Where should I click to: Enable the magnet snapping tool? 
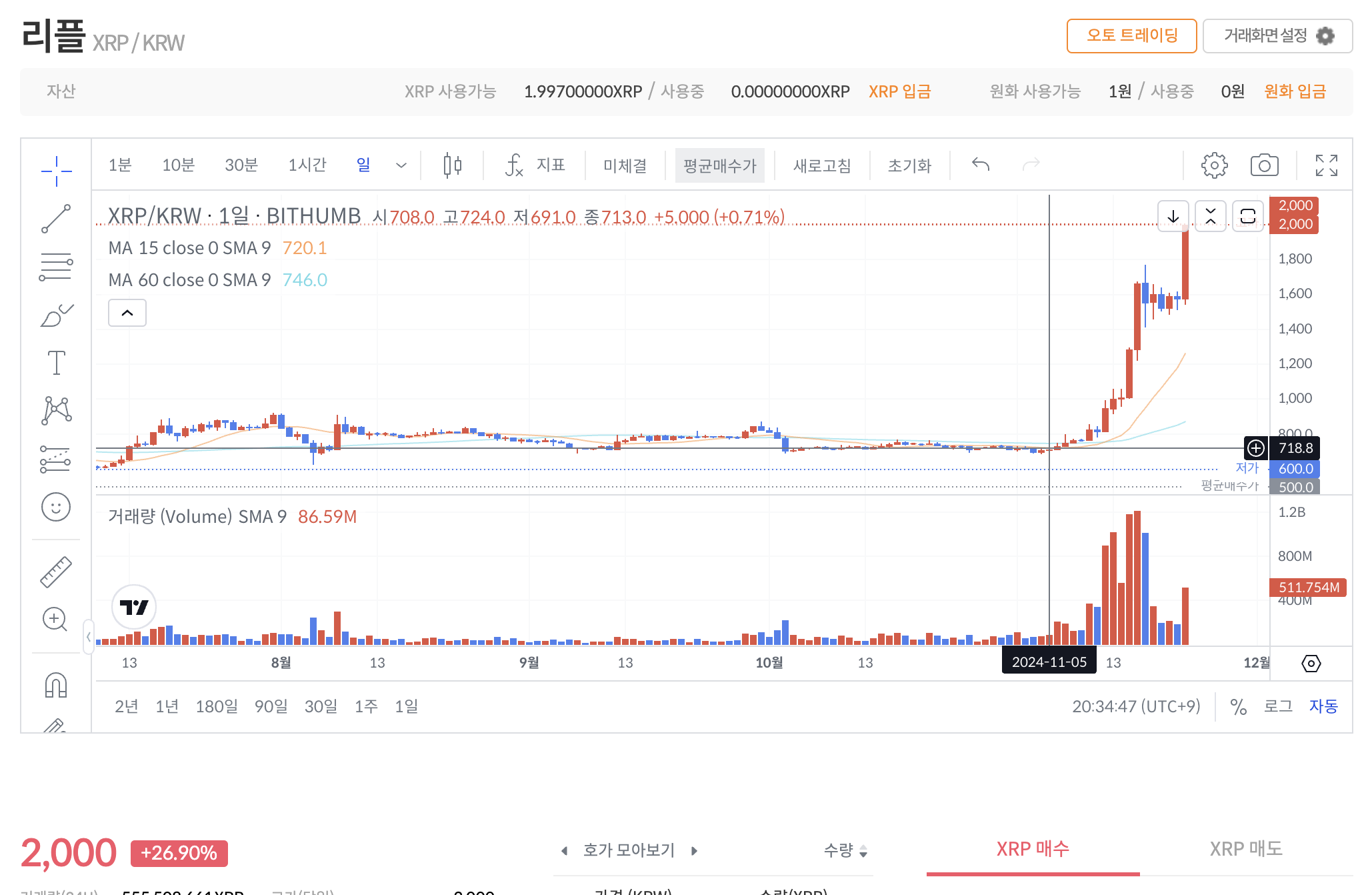click(57, 685)
